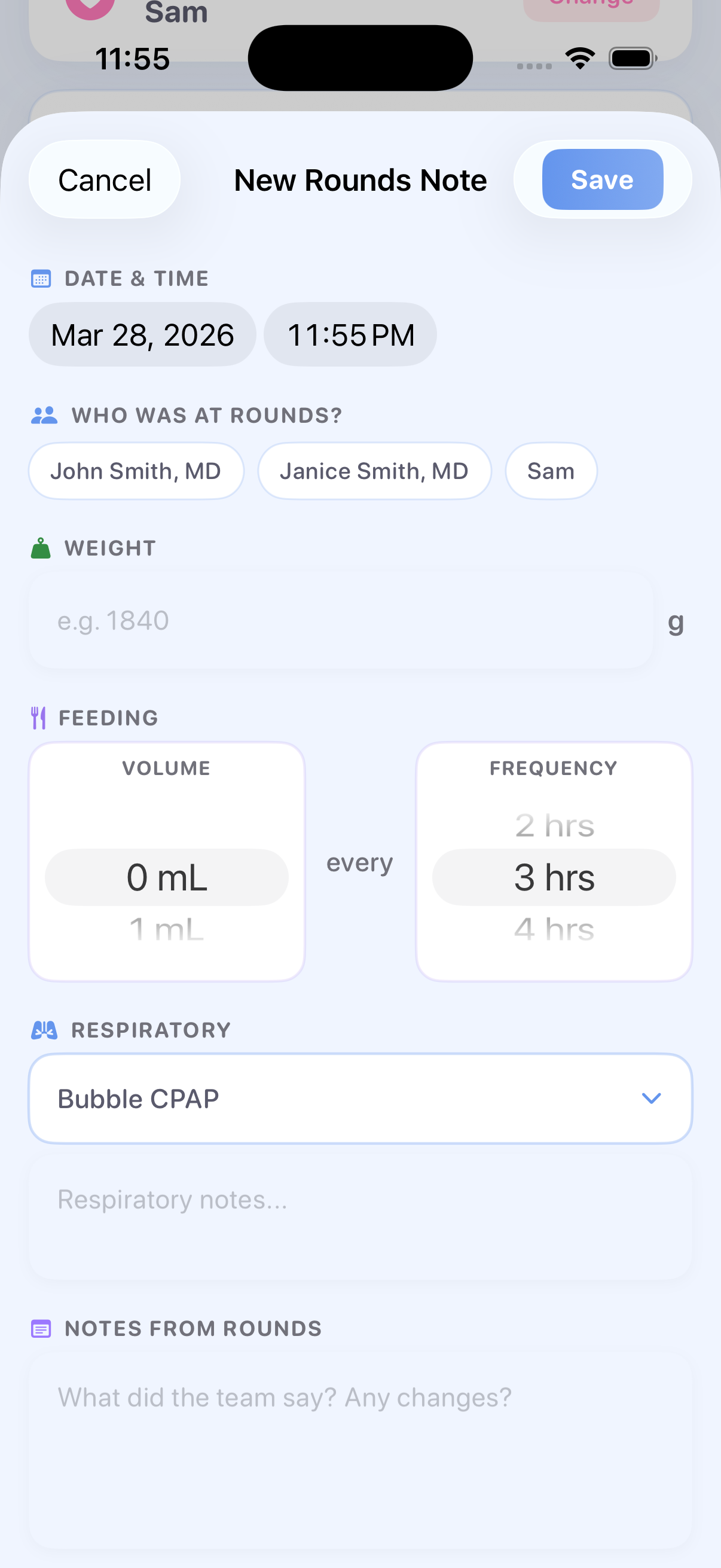Screen dimensions: 721x1568
Task: Click the lungs icon beside Respiratory
Action: coord(44,1030)
